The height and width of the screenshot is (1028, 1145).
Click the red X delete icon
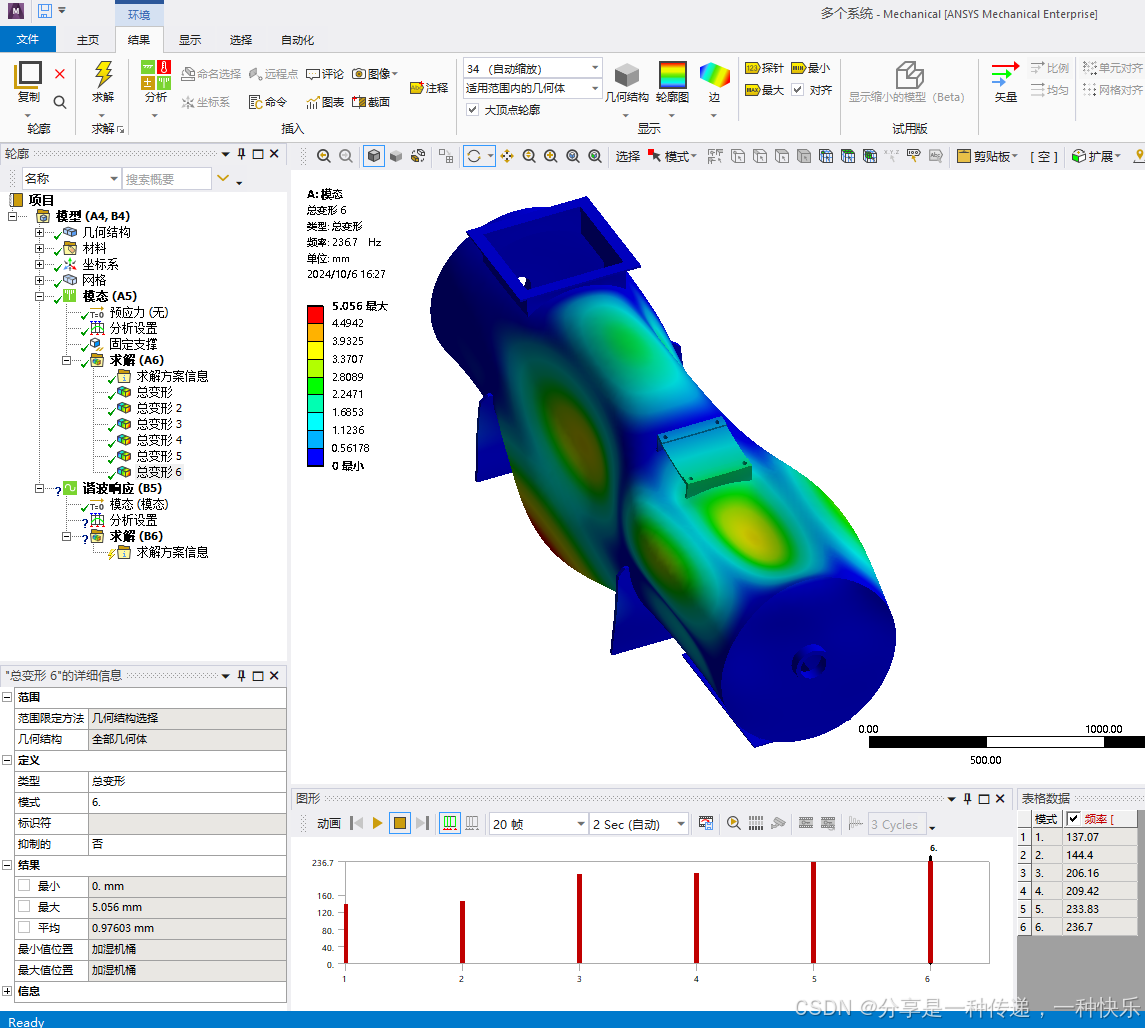tap(60, 74)
